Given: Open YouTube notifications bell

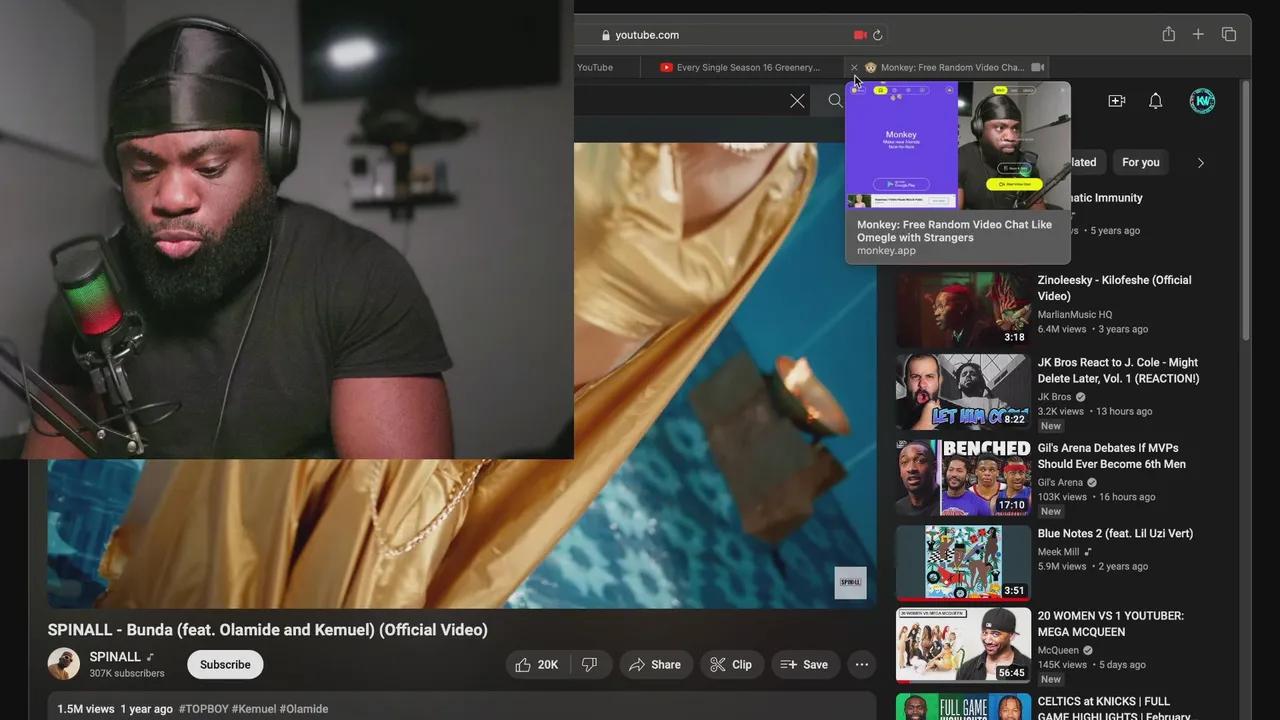Looking at the screenshot, I should [x=1155, y=101].
